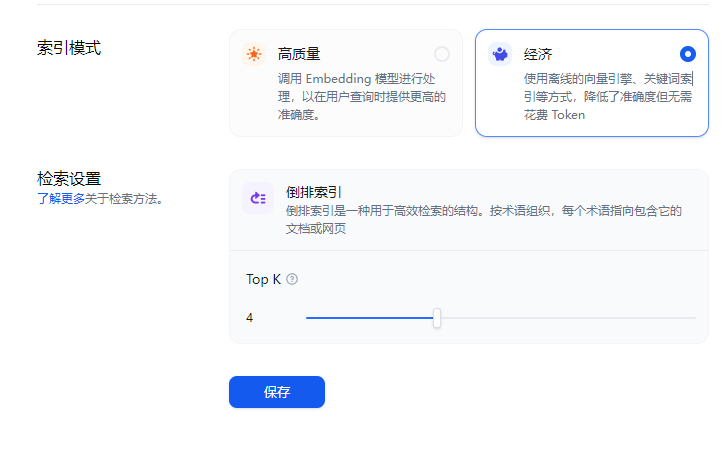Select the 经济 radio button

click(x=688, y=54)
